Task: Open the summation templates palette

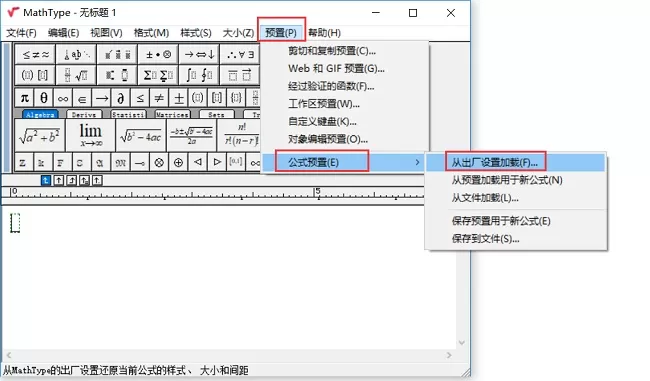Action: click(x=158, y=75)
